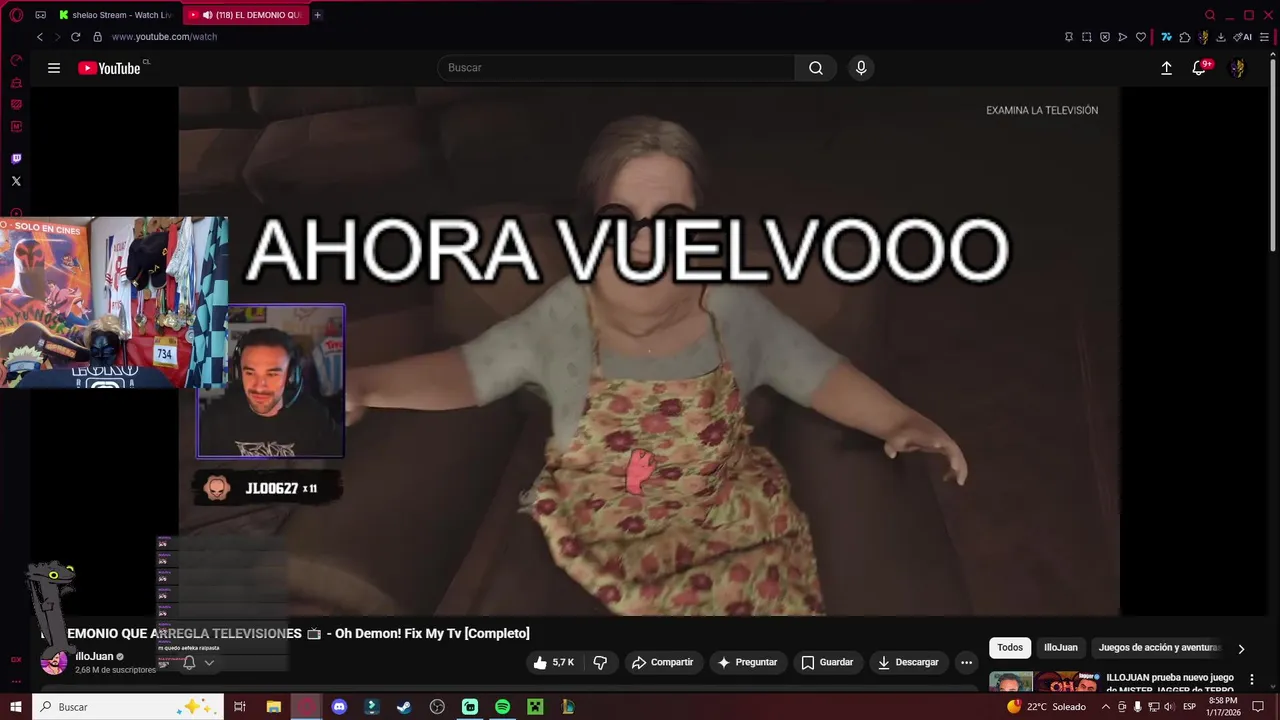Click the pinboard pin icon in toolbar

pyautogui.click(x=1069, y=37)
